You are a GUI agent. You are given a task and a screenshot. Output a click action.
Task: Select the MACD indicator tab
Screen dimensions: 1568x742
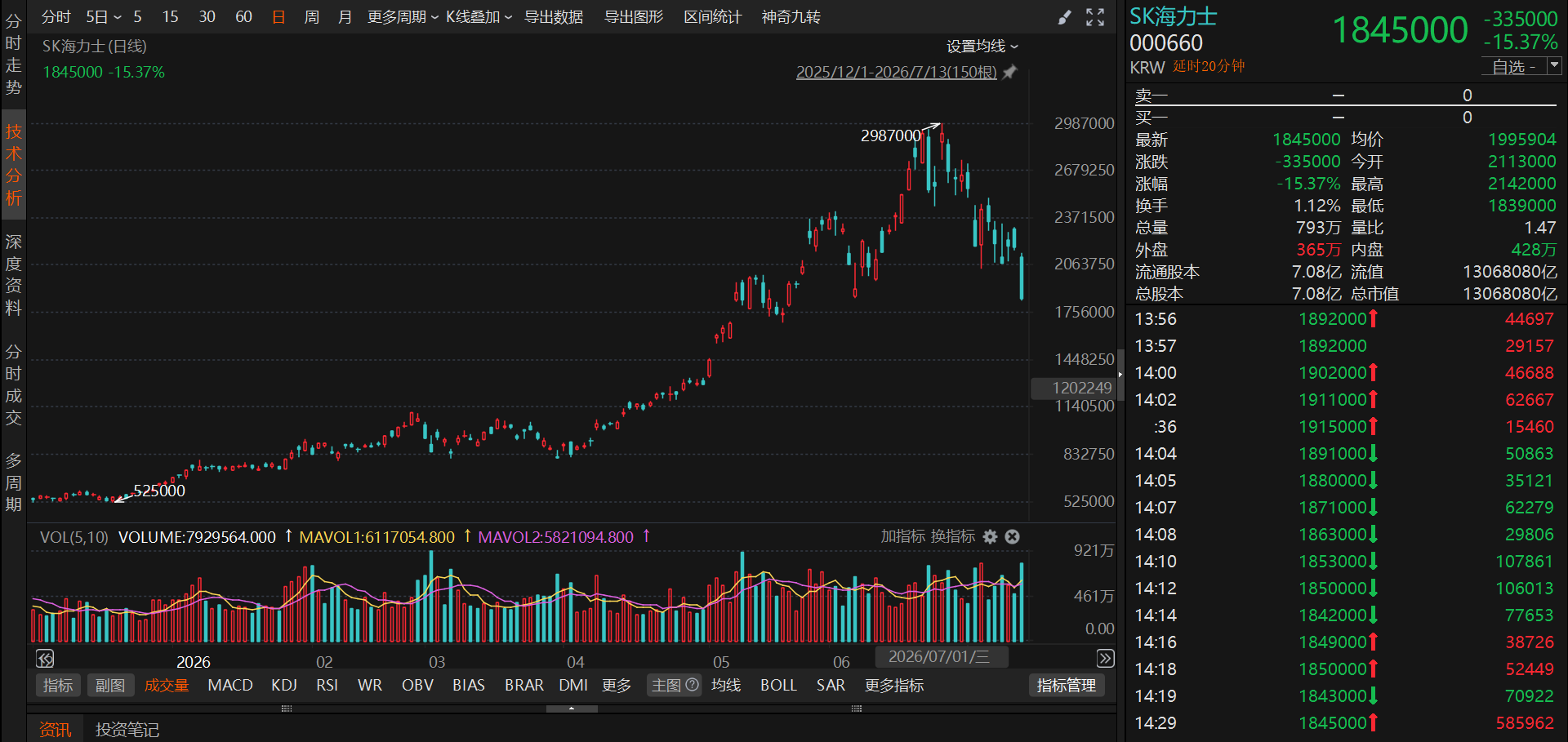[230, 685]
